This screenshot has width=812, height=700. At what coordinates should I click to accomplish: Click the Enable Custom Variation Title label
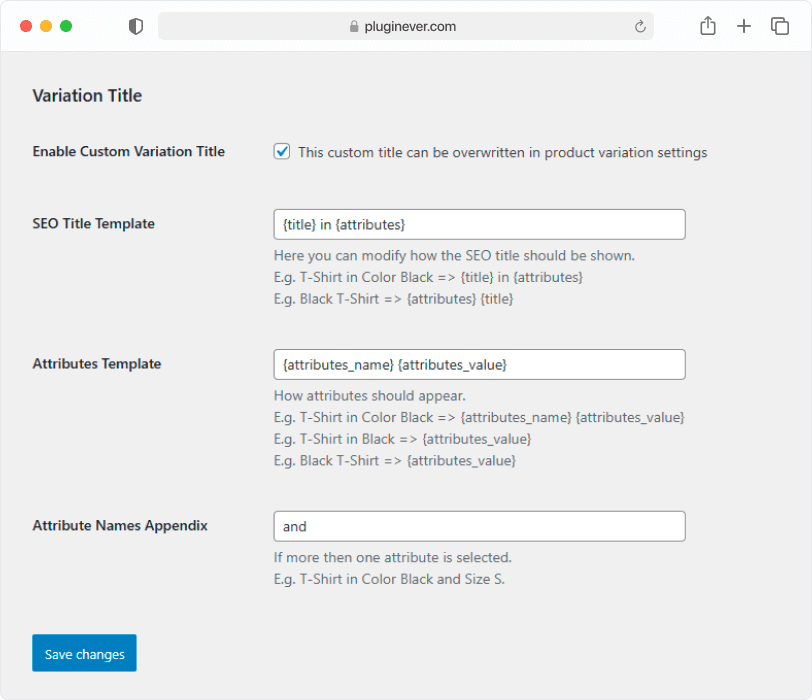pos(128,152)
